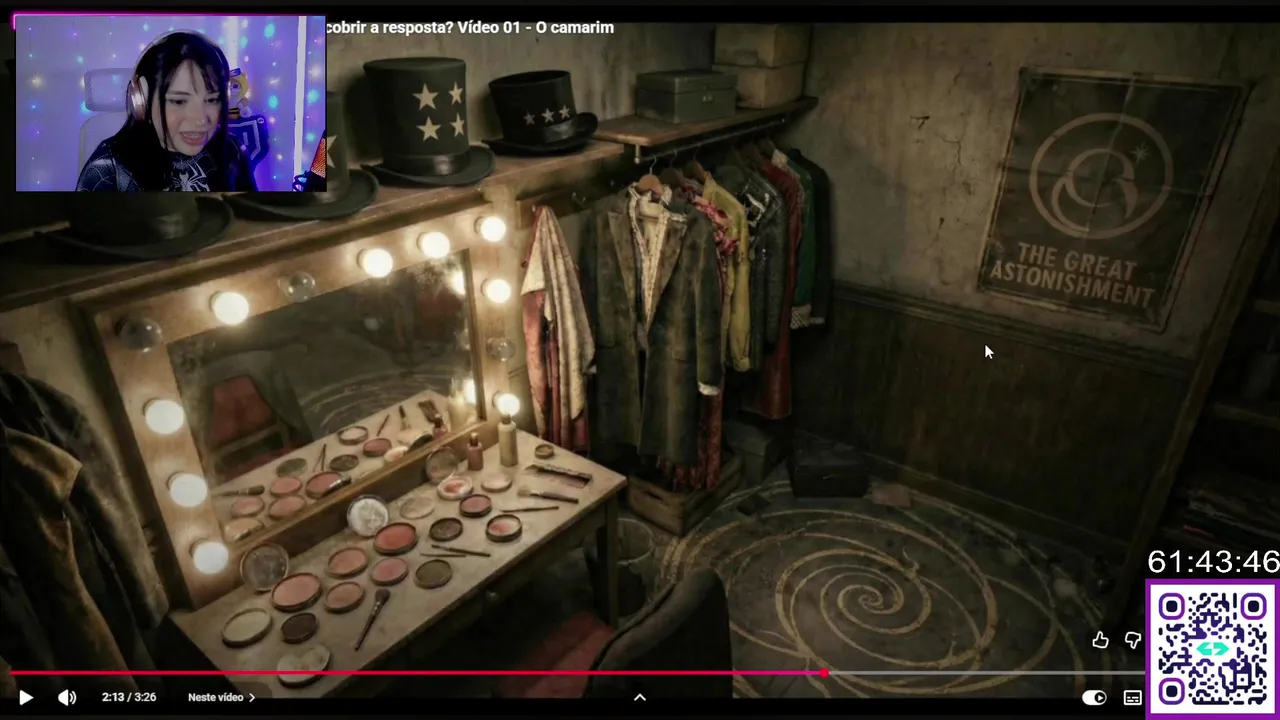
Task: Open the 'Neste vídeo' chapters link
Action: click(x=221, y=697)
